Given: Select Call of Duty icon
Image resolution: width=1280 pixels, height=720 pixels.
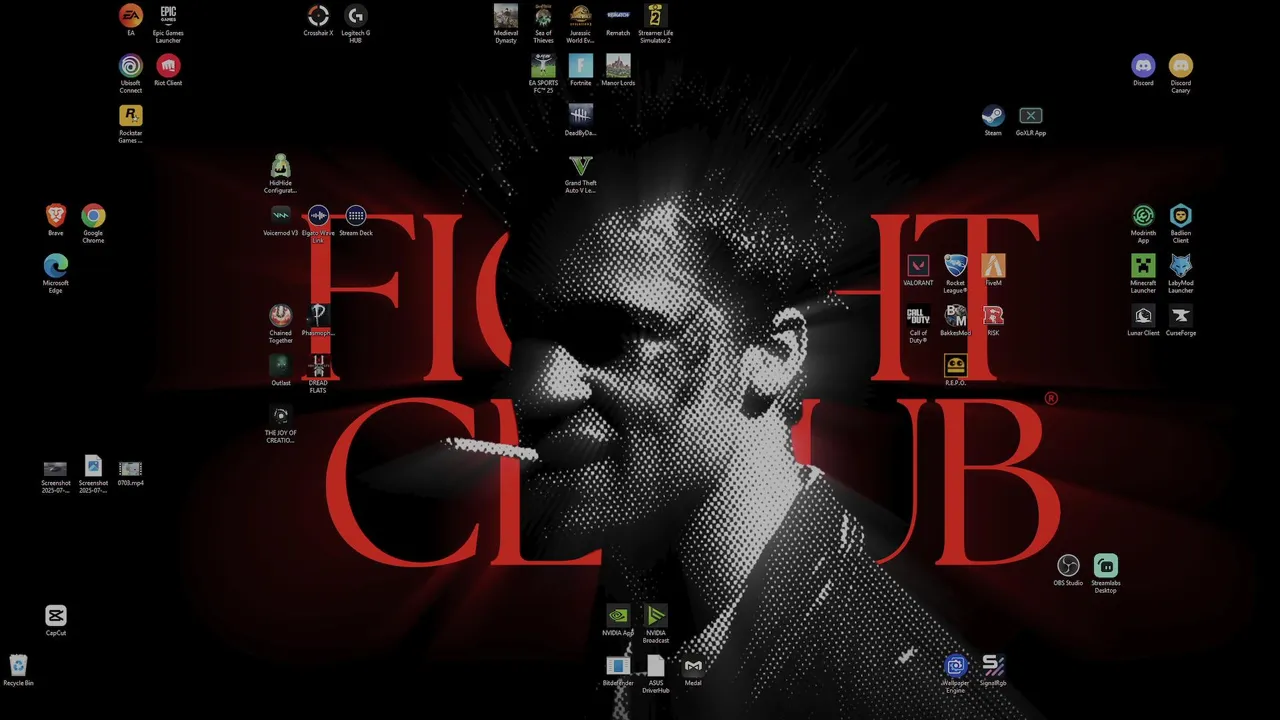Looking at the screenshot, I should (x=918, y=316).
